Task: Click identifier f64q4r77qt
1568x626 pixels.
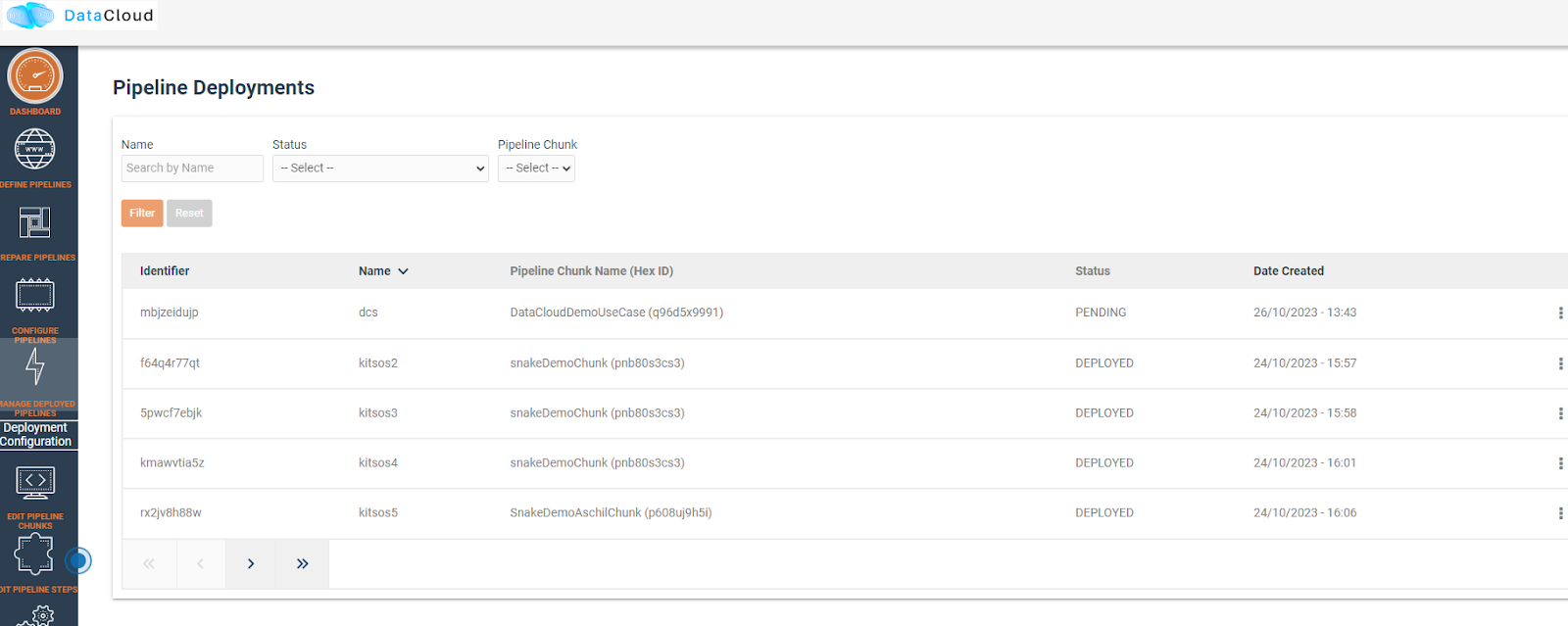Action: pyautogui.click(x=170, y=362)
